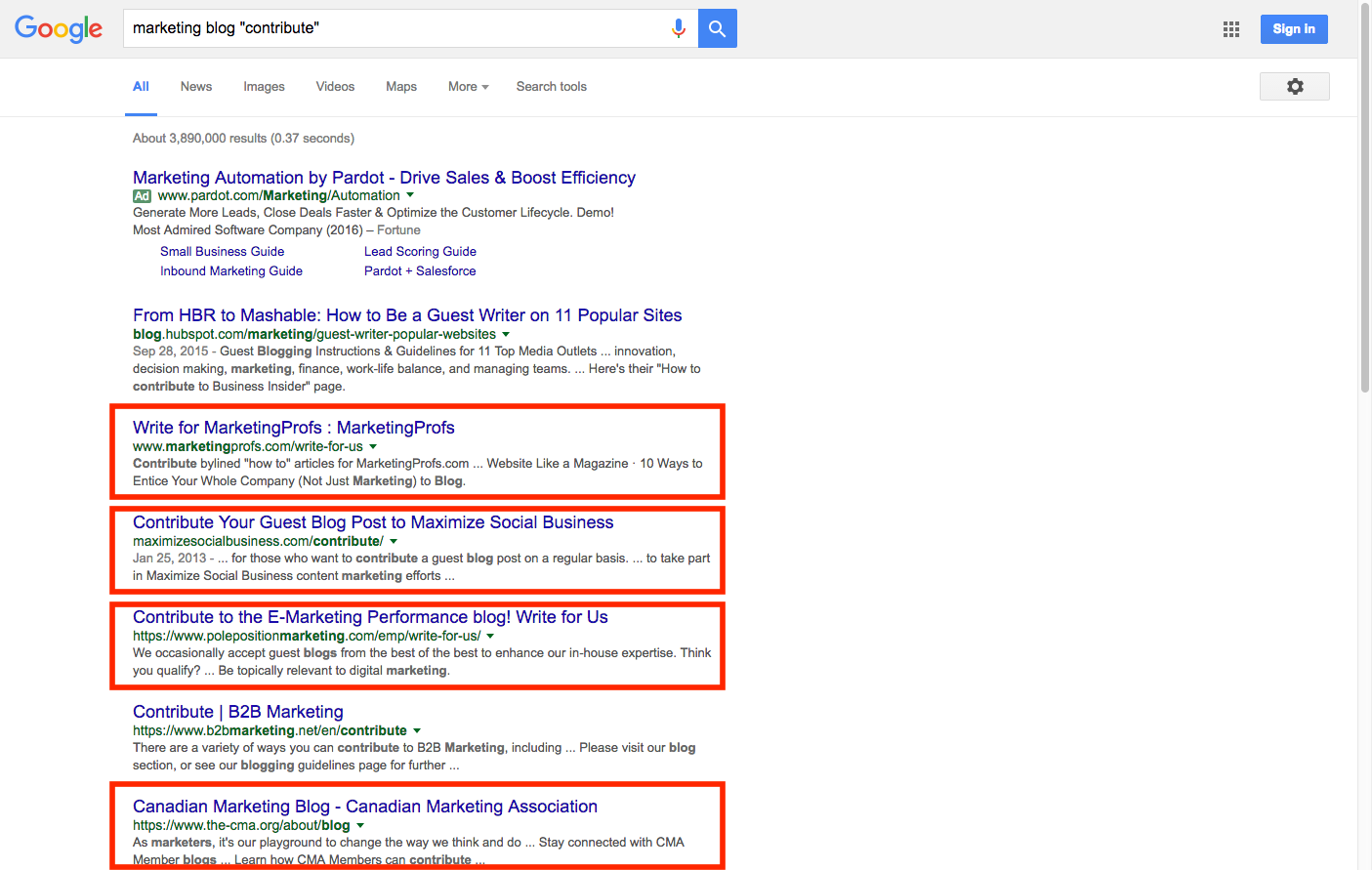1372x870 pixels.
Task: Switch to the News tab
Action: pyautogui.click(x=196, y=87)
